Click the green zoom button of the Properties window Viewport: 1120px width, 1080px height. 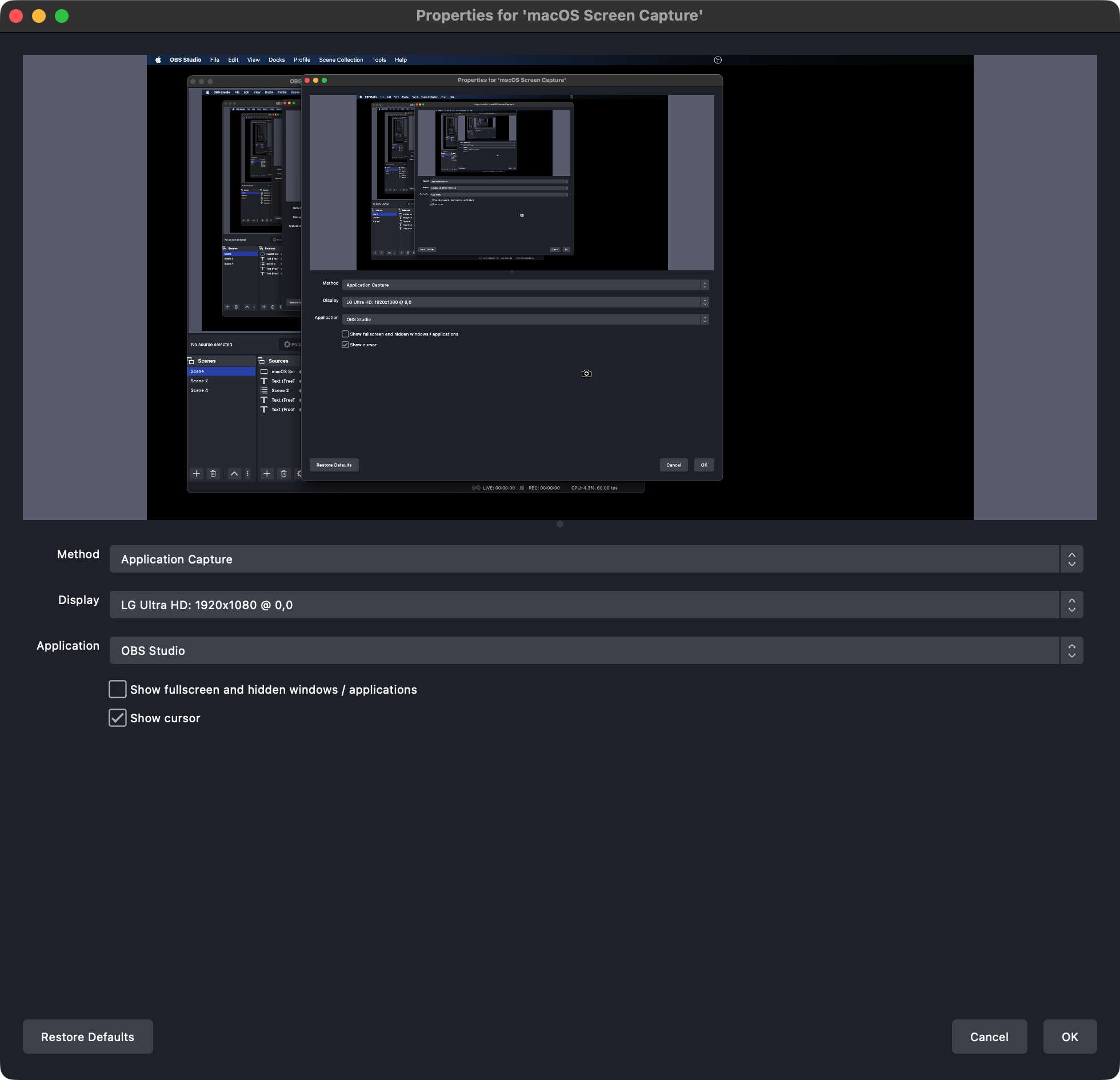pos(62,16)
